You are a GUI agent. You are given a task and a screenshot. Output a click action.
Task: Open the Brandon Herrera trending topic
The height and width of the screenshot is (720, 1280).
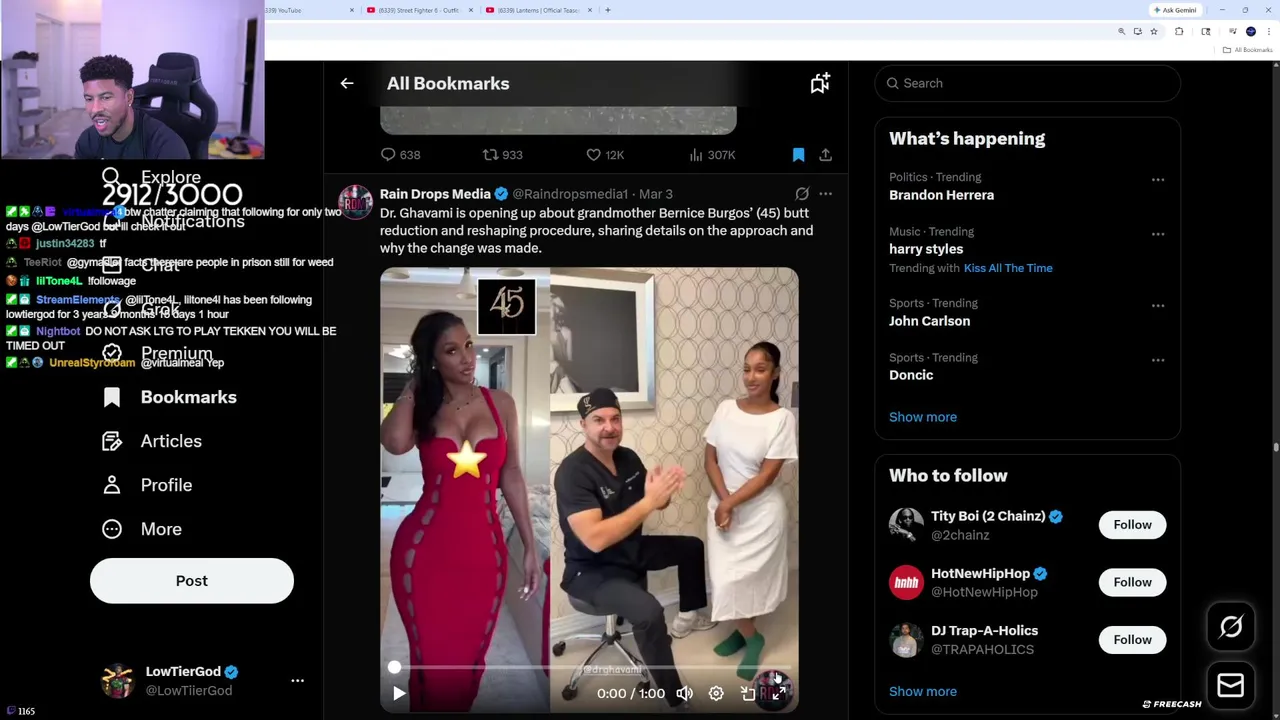click(x=941, y=195)
